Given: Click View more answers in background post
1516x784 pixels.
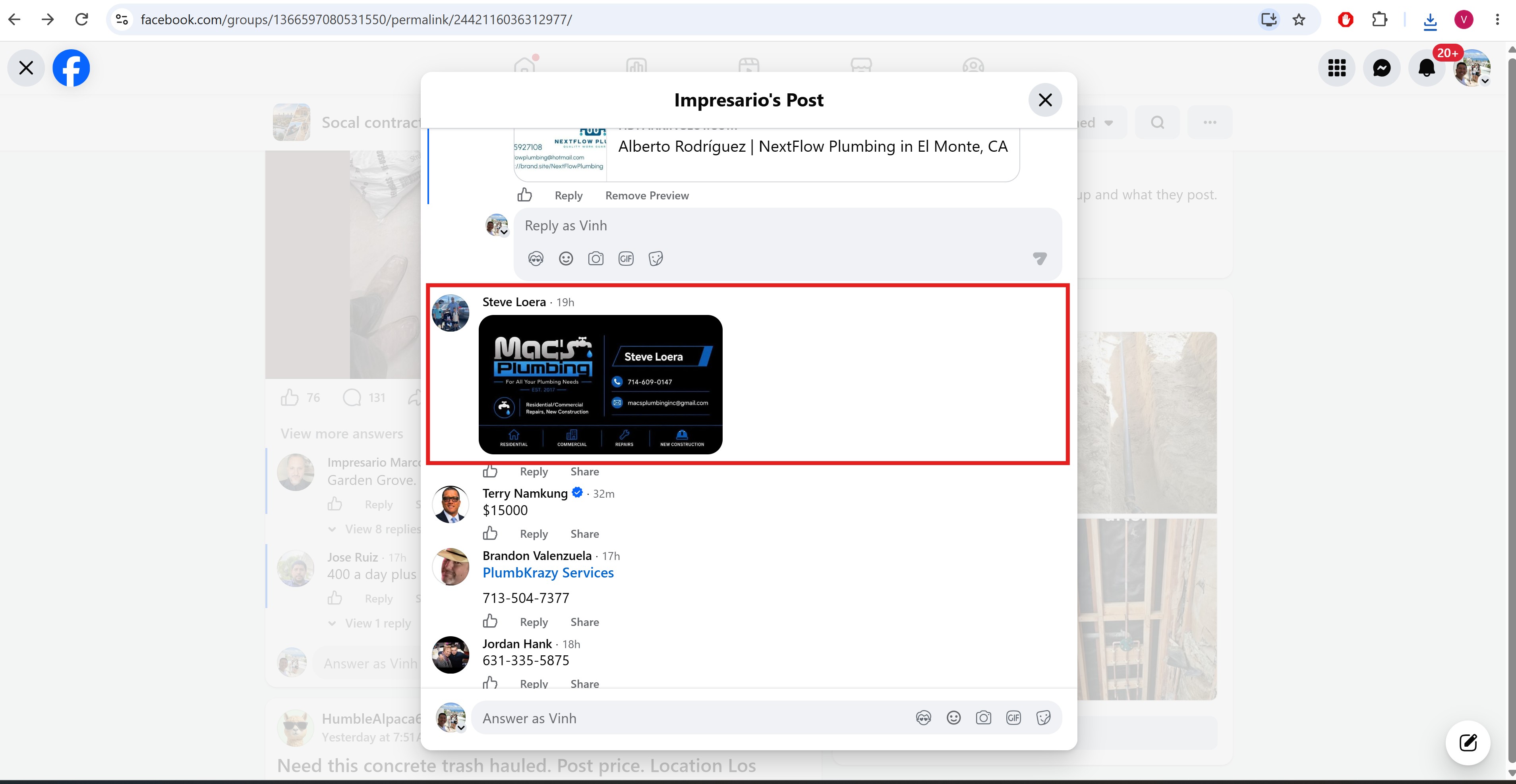Looking at the screenshot, I should (x=342, y=434).
